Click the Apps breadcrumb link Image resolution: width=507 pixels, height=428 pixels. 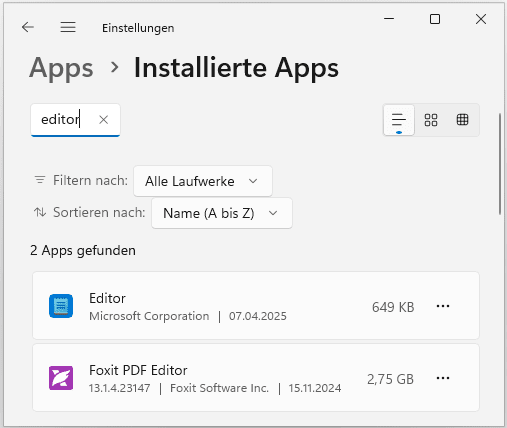pyautogui.click(x=61, y=68)
